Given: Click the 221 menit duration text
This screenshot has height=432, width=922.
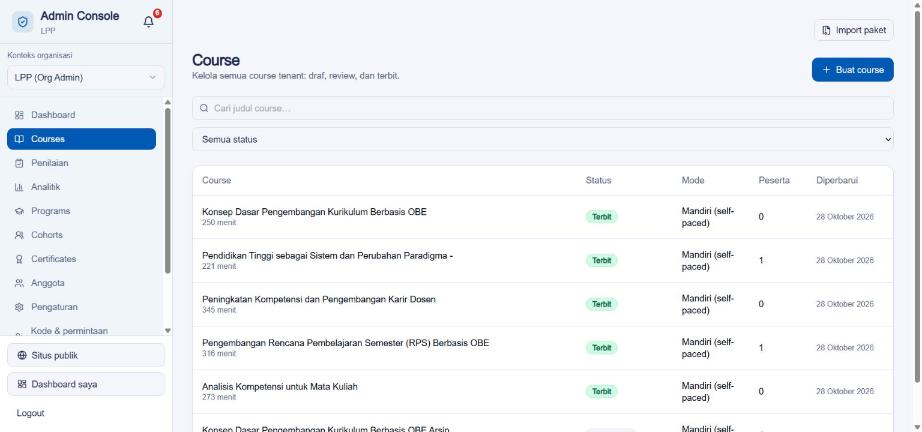Looking at the screenshot, I should tap(219, 266).
